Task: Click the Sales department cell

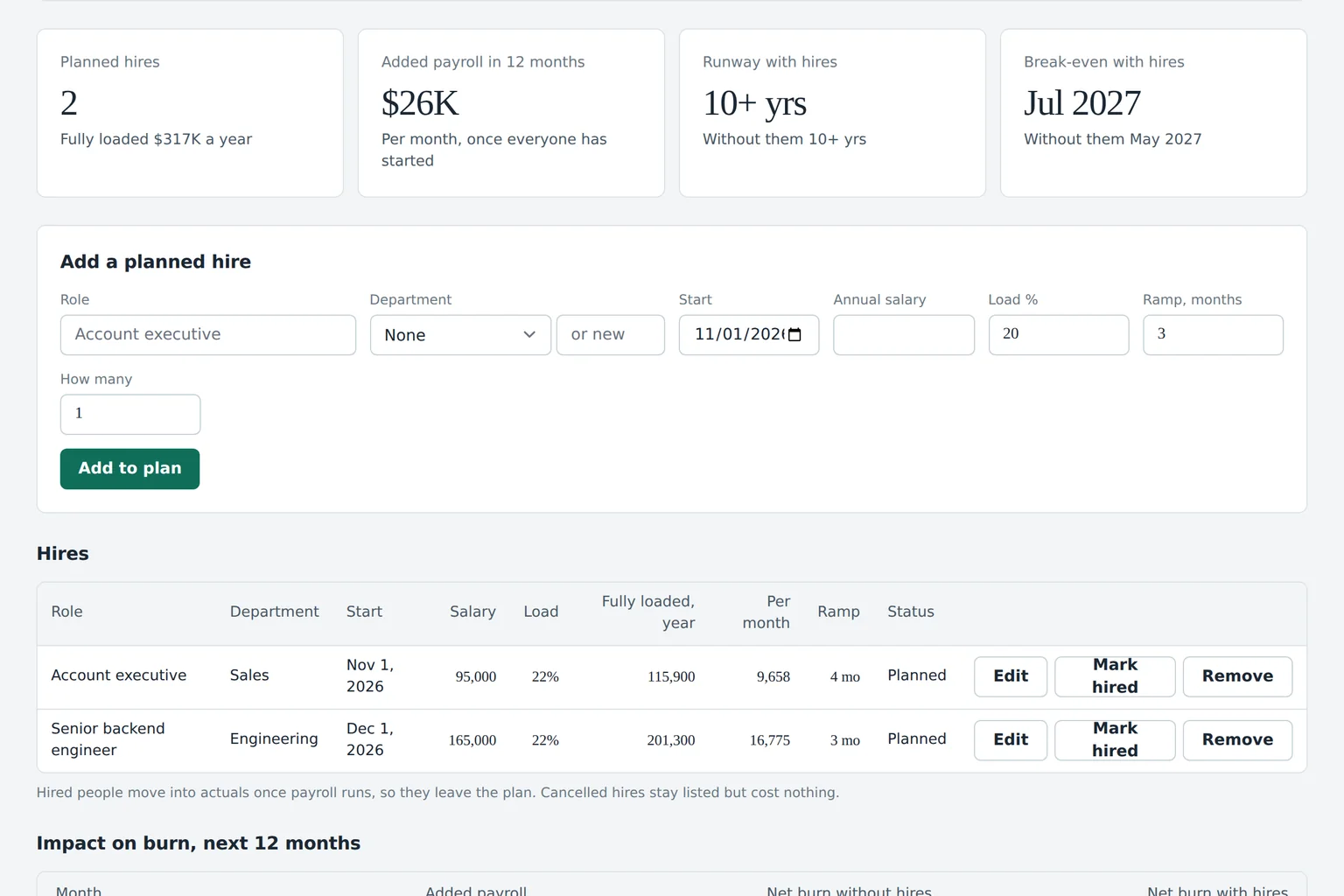Action: (x=249, y=675)
